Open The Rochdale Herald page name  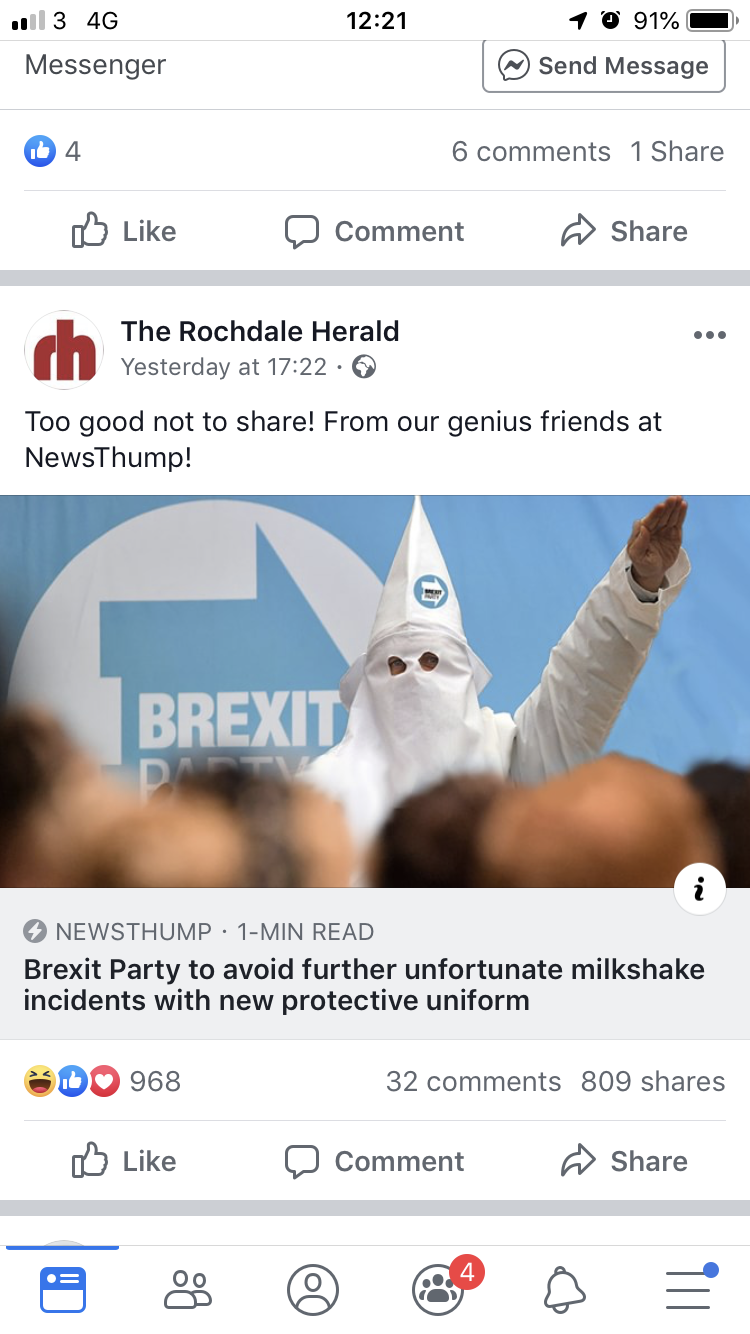click(x=260, y=331)
